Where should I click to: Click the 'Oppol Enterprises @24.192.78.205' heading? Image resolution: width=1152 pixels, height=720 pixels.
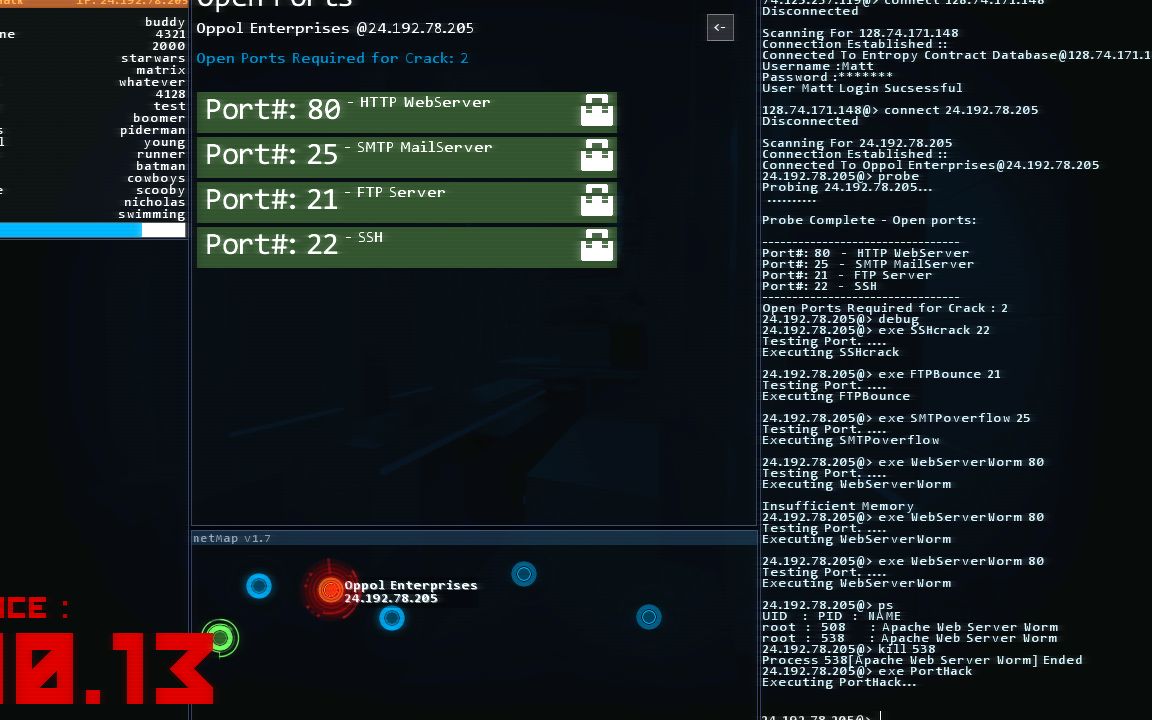(x=335, y=29)
